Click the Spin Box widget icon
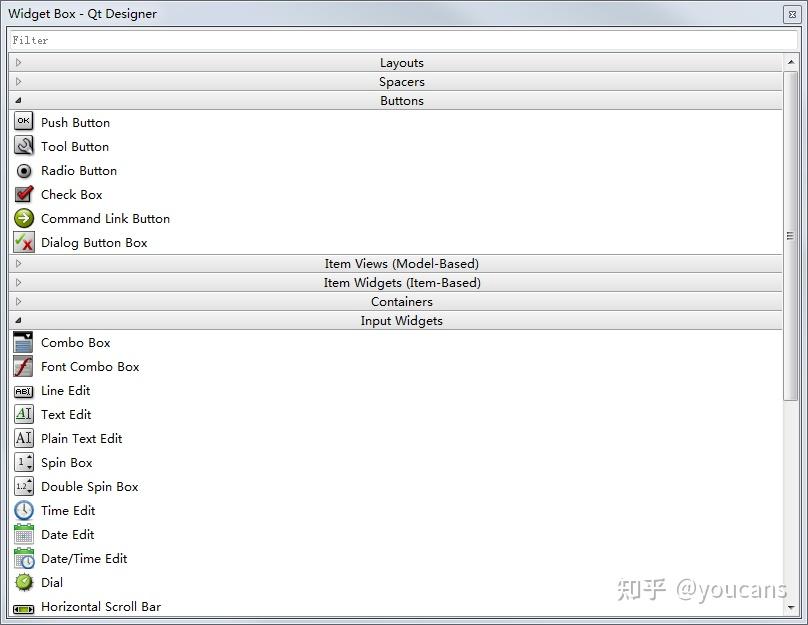 click(x=24, y=462)
